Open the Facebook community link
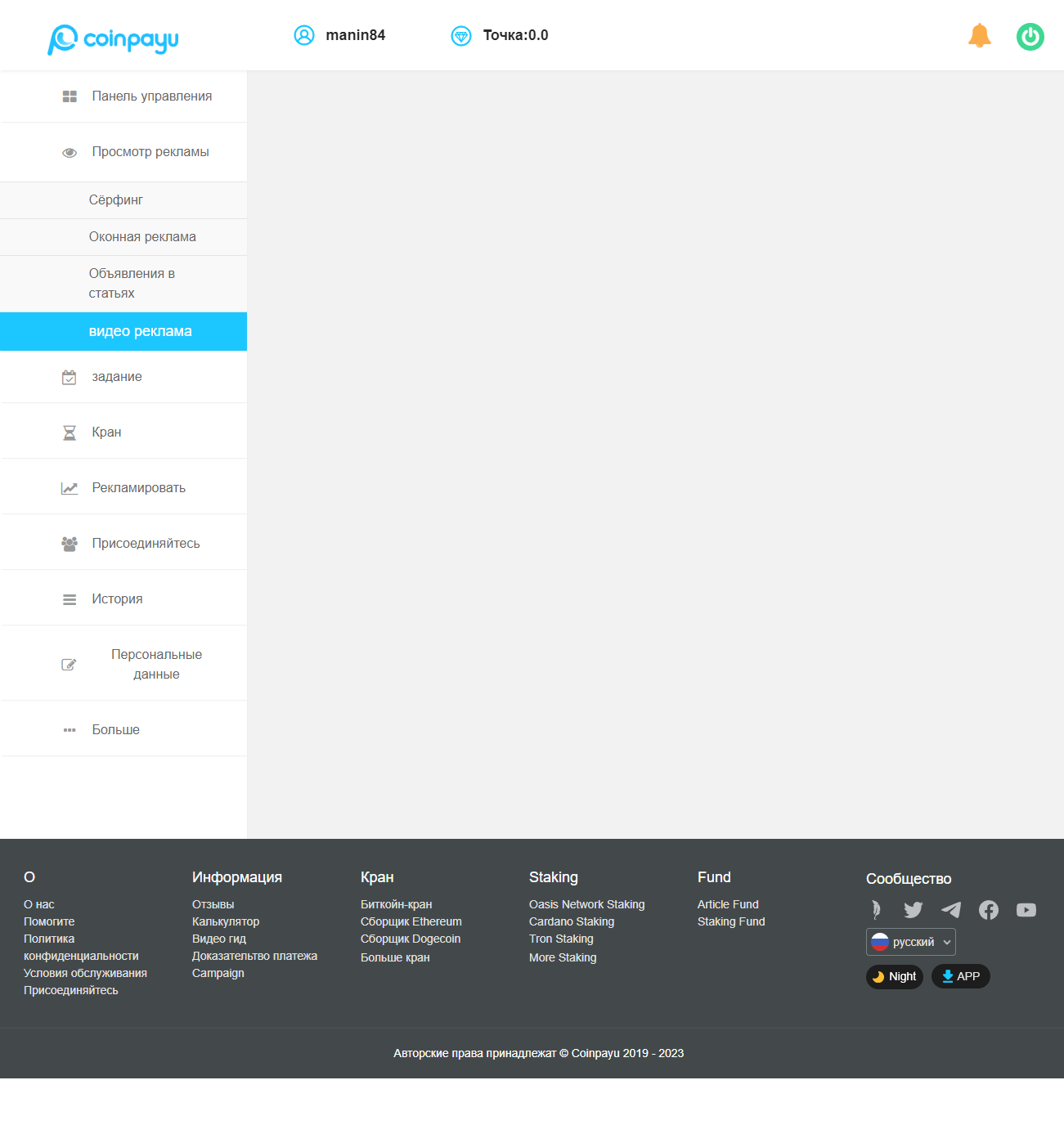1064x1134 pixels. click(x=989, y=910)
